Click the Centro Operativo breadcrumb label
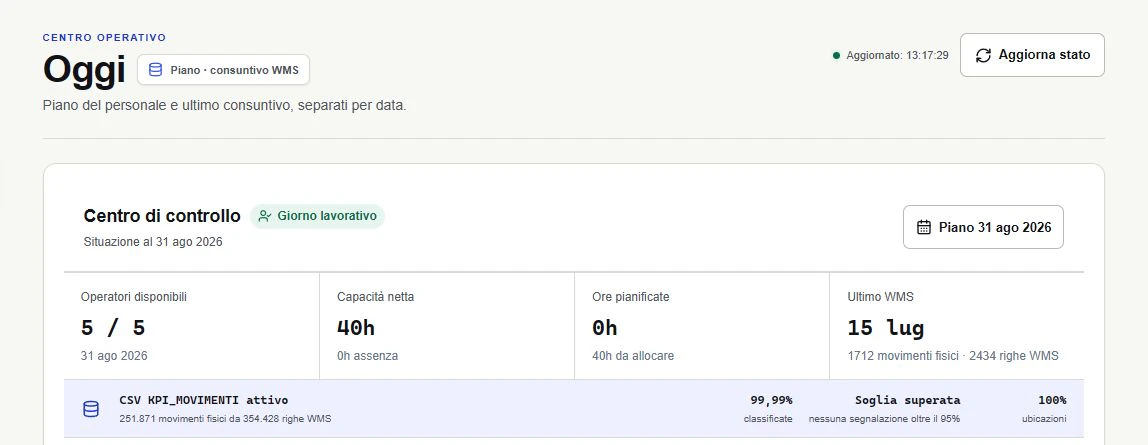The height and width of the screenshot is (445, 1148). coord(105,37)
